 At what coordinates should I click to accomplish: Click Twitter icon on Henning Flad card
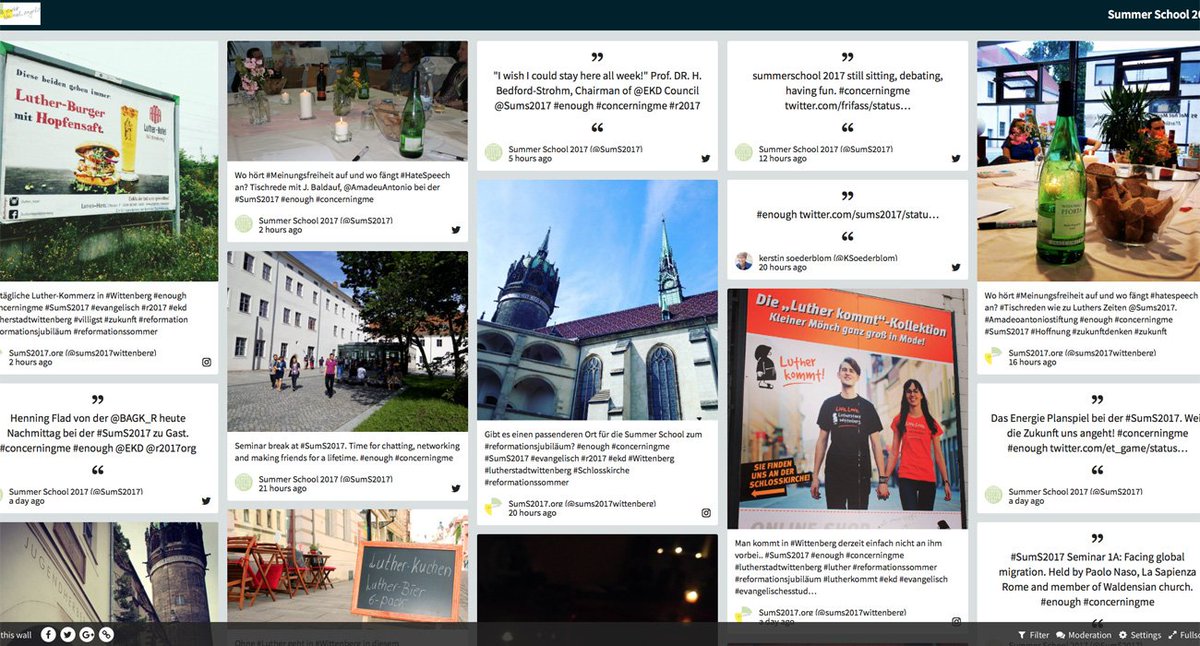(x=206, y=501)
